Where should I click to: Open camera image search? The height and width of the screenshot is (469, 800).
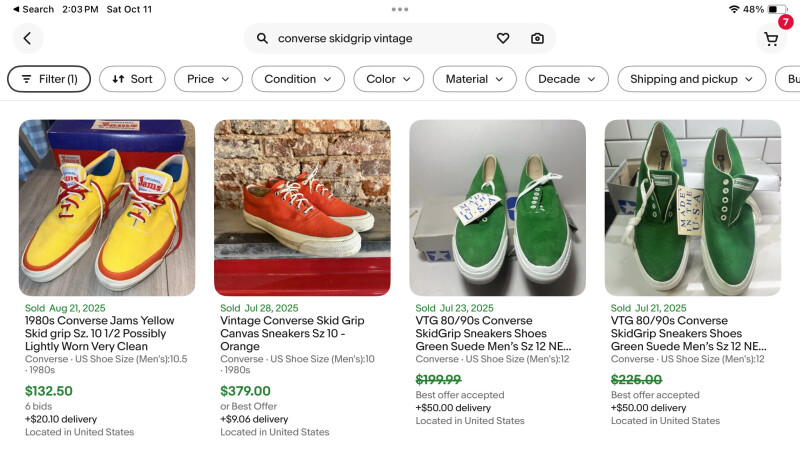(x=537, y=39)
